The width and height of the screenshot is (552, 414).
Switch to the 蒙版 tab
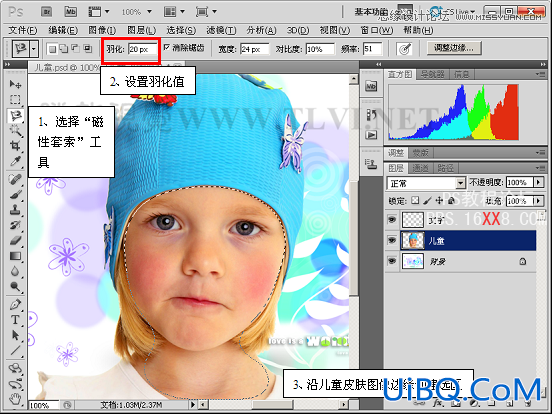click(420, 153)
